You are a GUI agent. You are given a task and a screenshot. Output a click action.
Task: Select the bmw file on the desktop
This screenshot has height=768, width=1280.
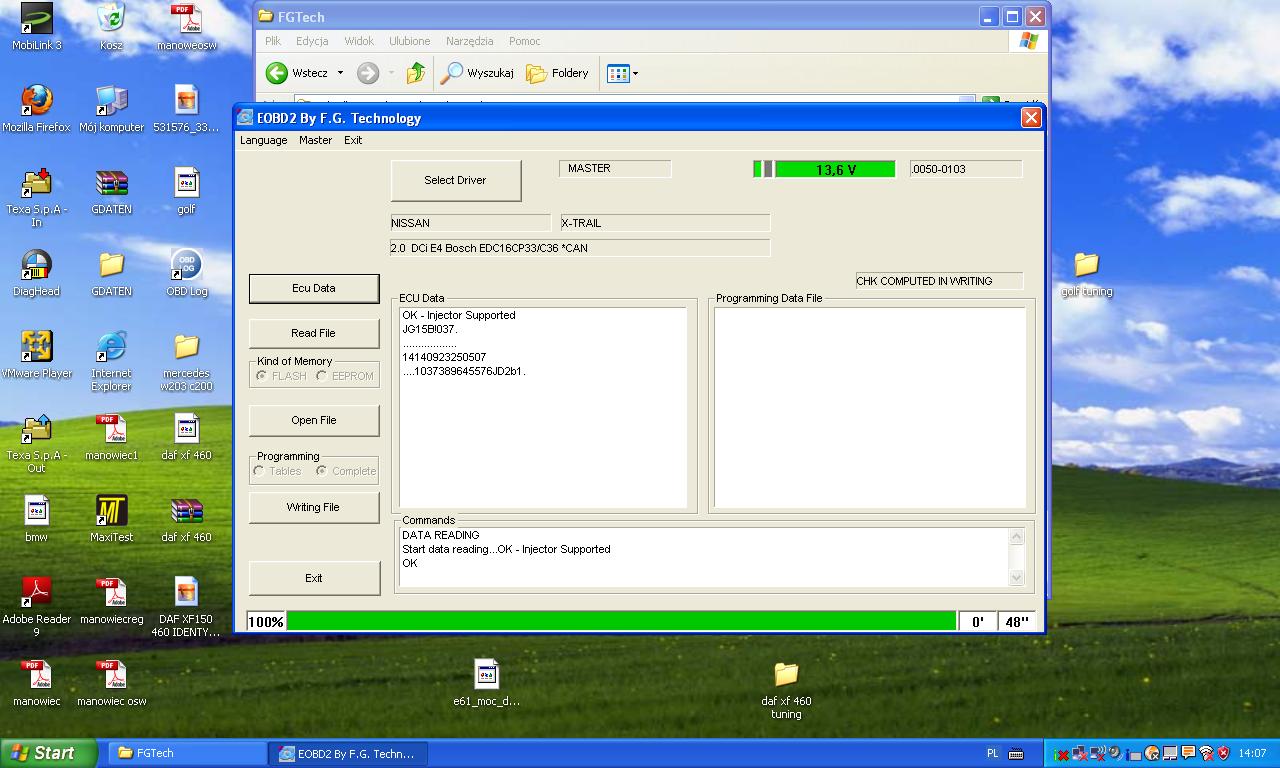[37, 519]
